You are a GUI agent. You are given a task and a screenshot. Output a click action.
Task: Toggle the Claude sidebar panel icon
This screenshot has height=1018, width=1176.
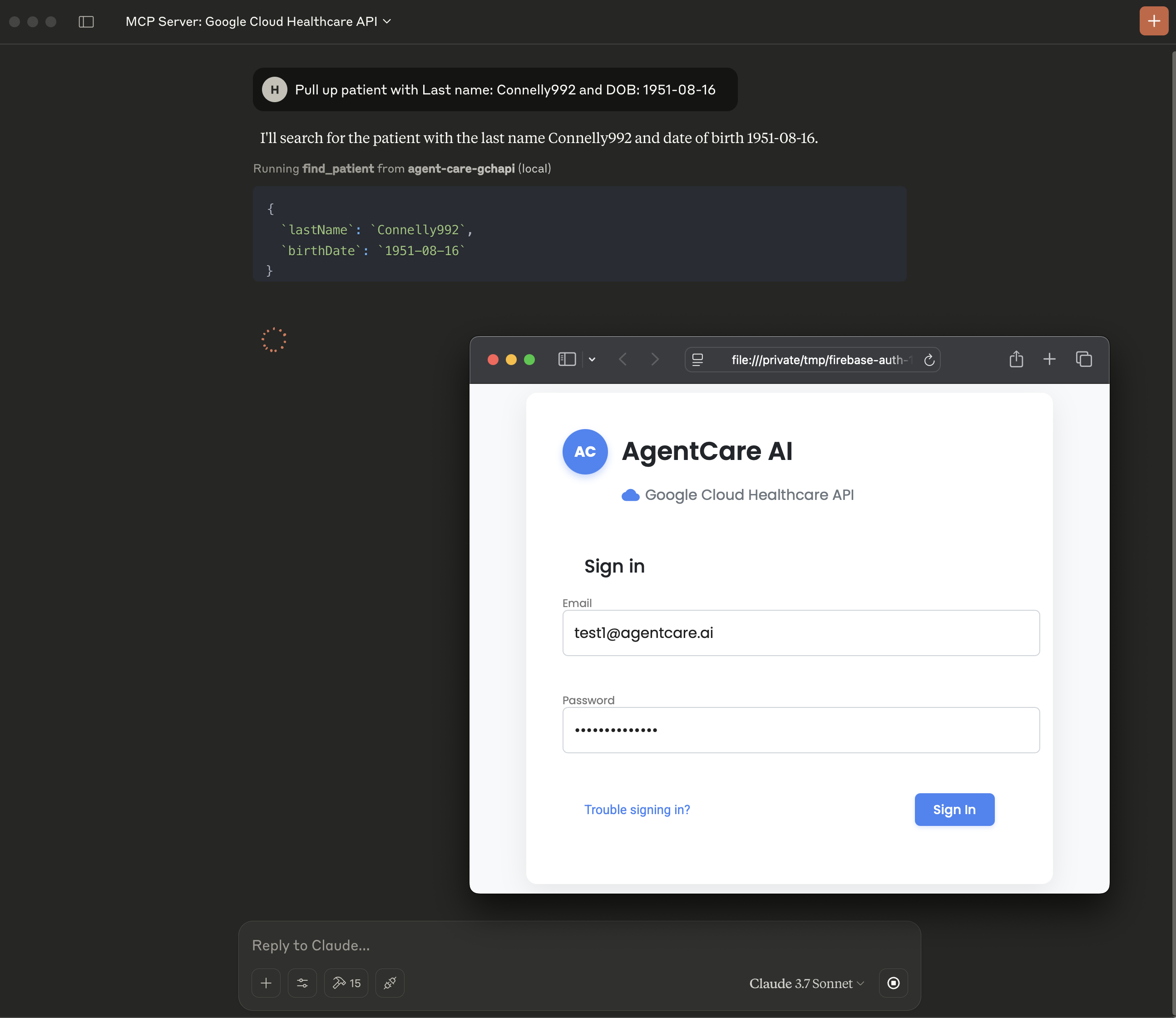[x=86, y=22]
